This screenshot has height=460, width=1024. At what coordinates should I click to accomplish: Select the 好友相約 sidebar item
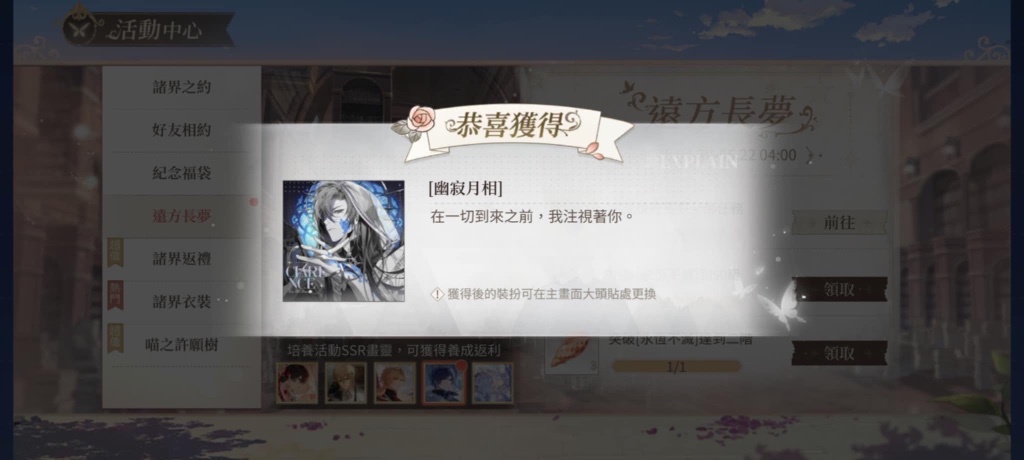tap(182, 130)
